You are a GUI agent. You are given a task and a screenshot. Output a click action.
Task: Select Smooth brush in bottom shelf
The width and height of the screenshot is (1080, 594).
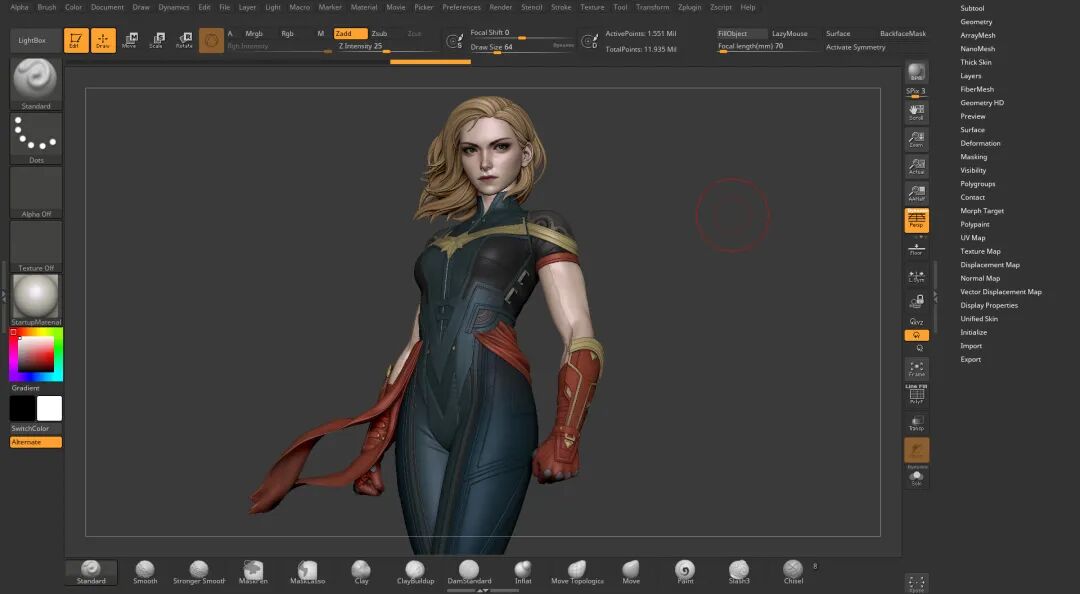click(x=145, y=572)
